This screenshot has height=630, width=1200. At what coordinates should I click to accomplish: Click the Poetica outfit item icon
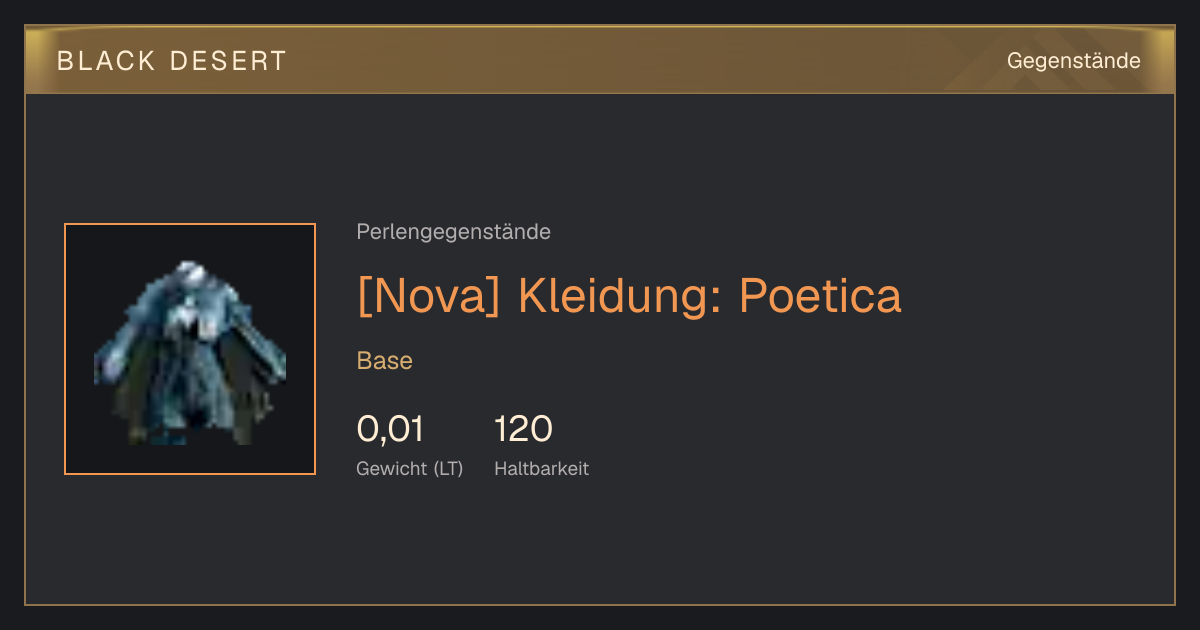click(190, 349)
